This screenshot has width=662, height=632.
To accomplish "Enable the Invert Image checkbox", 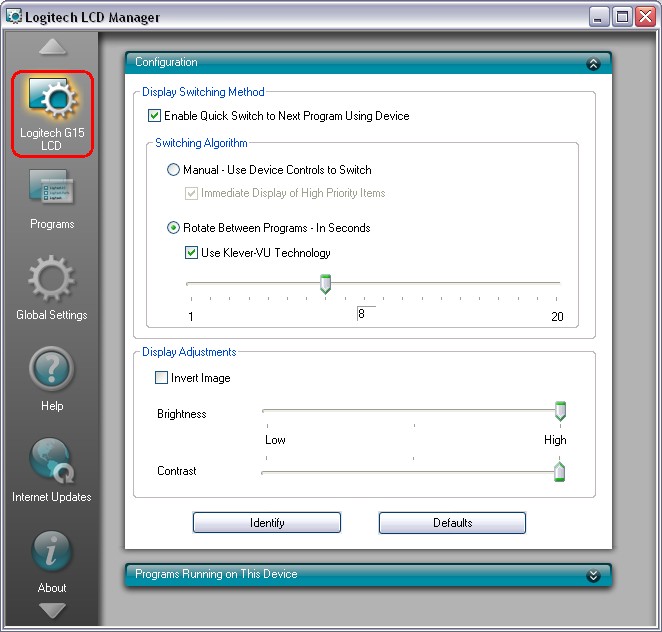I will pos(161,377).
